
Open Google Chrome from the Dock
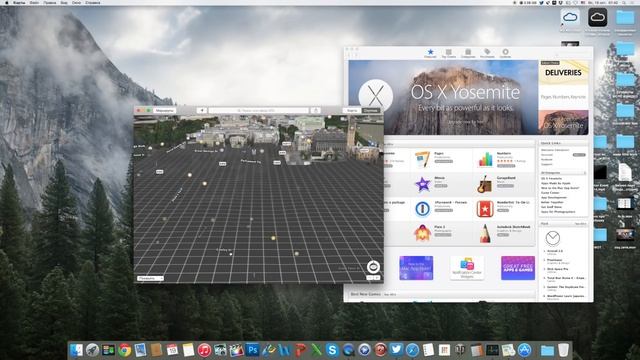(124, 350)
